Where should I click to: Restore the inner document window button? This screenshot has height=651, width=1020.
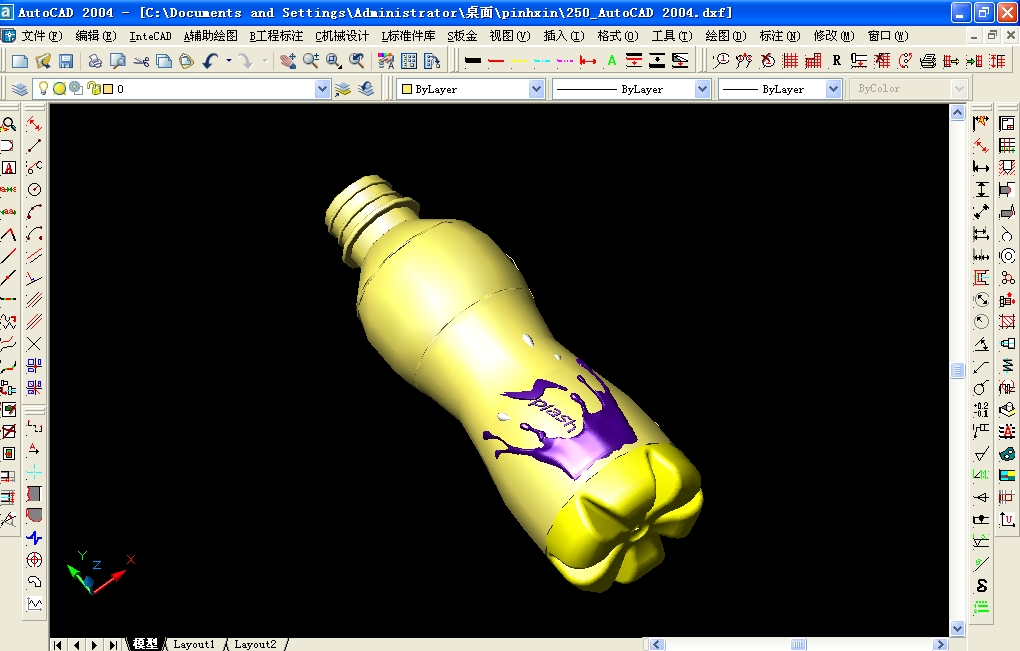992,36
